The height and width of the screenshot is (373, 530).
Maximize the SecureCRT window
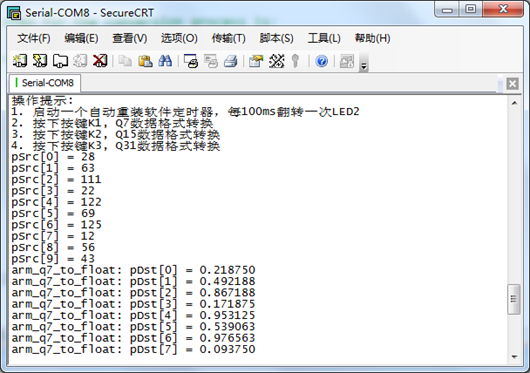coord(471,9)
